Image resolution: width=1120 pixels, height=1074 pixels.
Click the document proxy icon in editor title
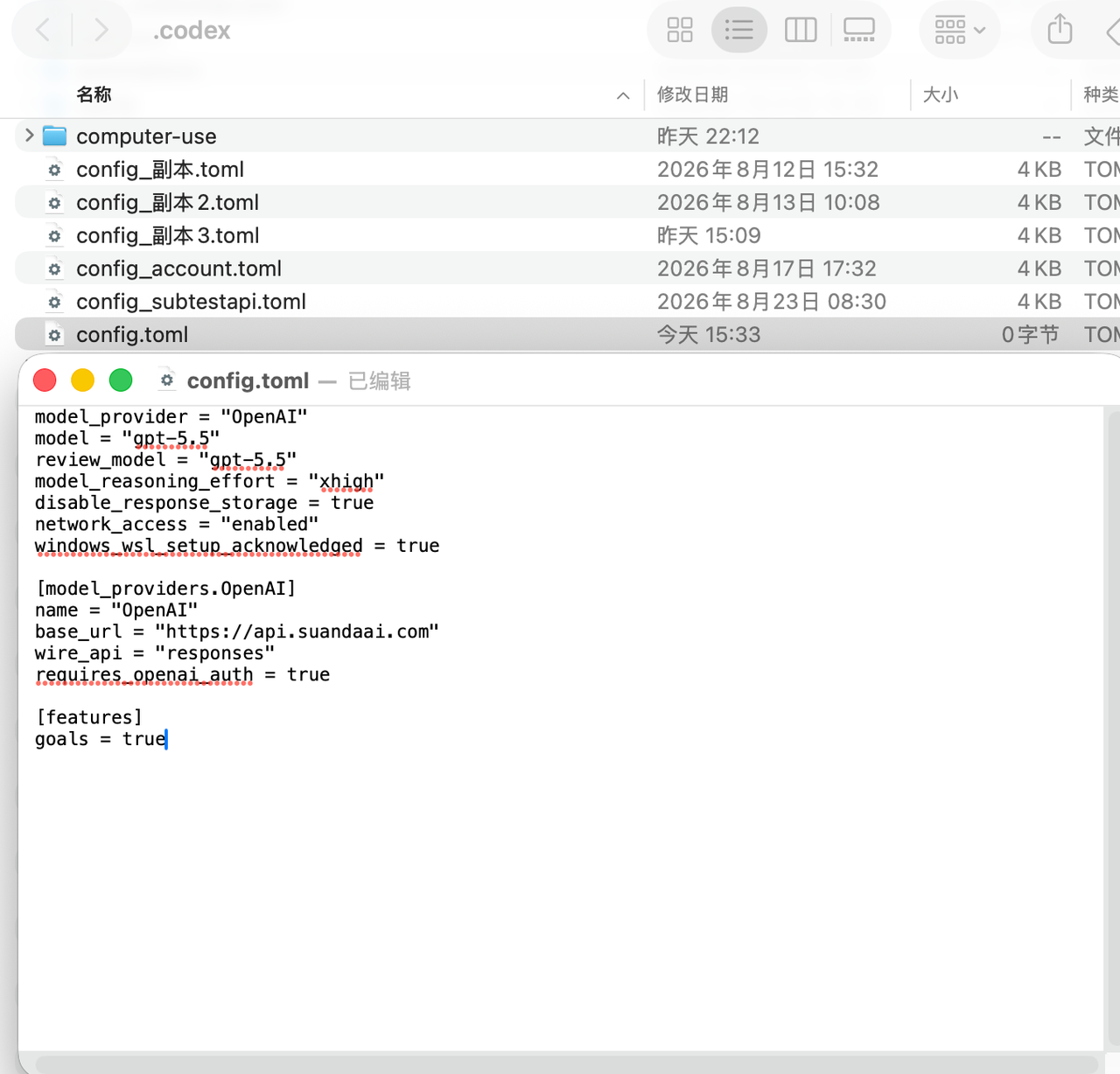(x=167, y=380)
